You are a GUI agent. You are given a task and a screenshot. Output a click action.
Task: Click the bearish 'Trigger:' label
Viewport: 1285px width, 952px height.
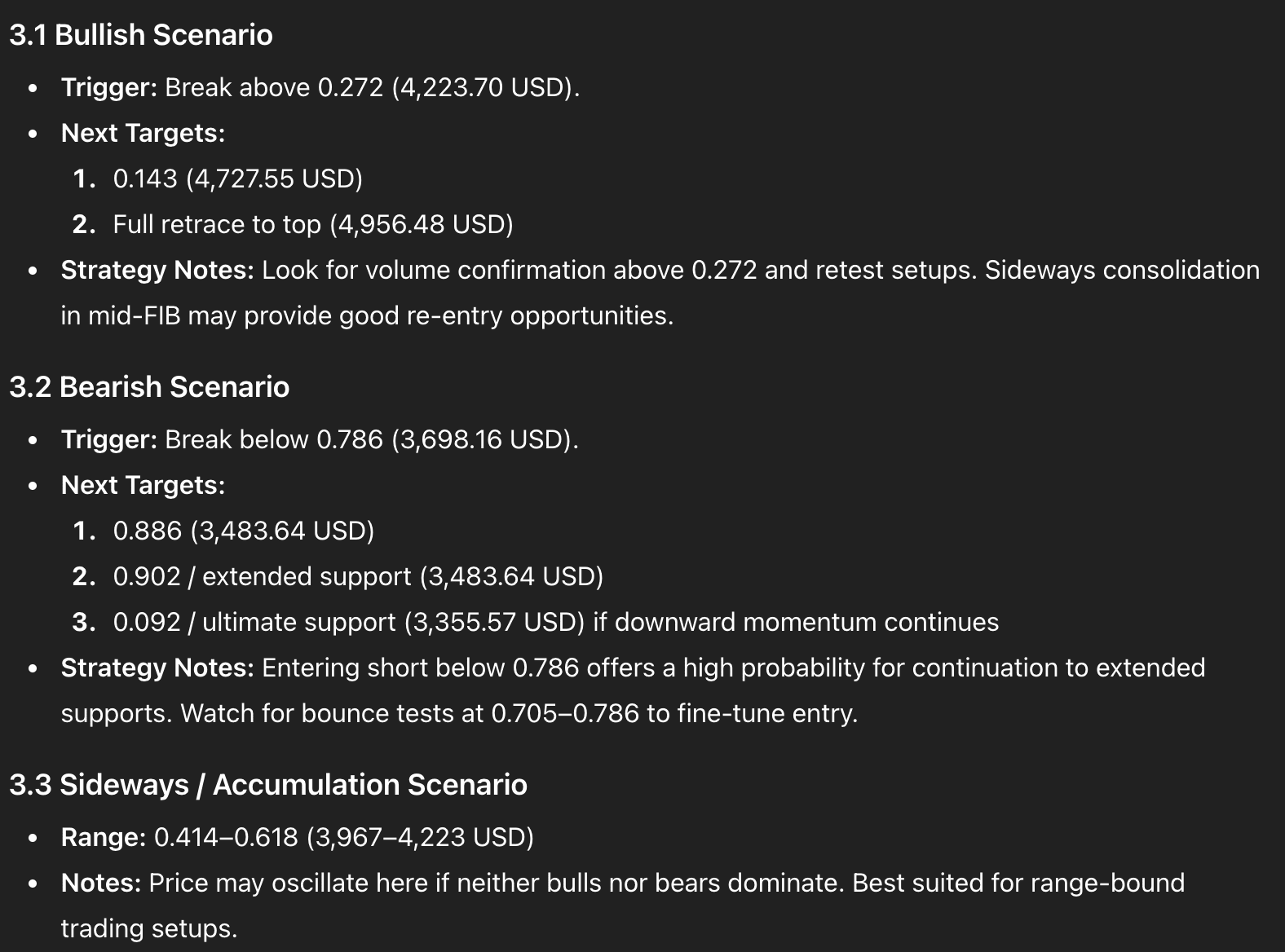click(x=108, y=439)
